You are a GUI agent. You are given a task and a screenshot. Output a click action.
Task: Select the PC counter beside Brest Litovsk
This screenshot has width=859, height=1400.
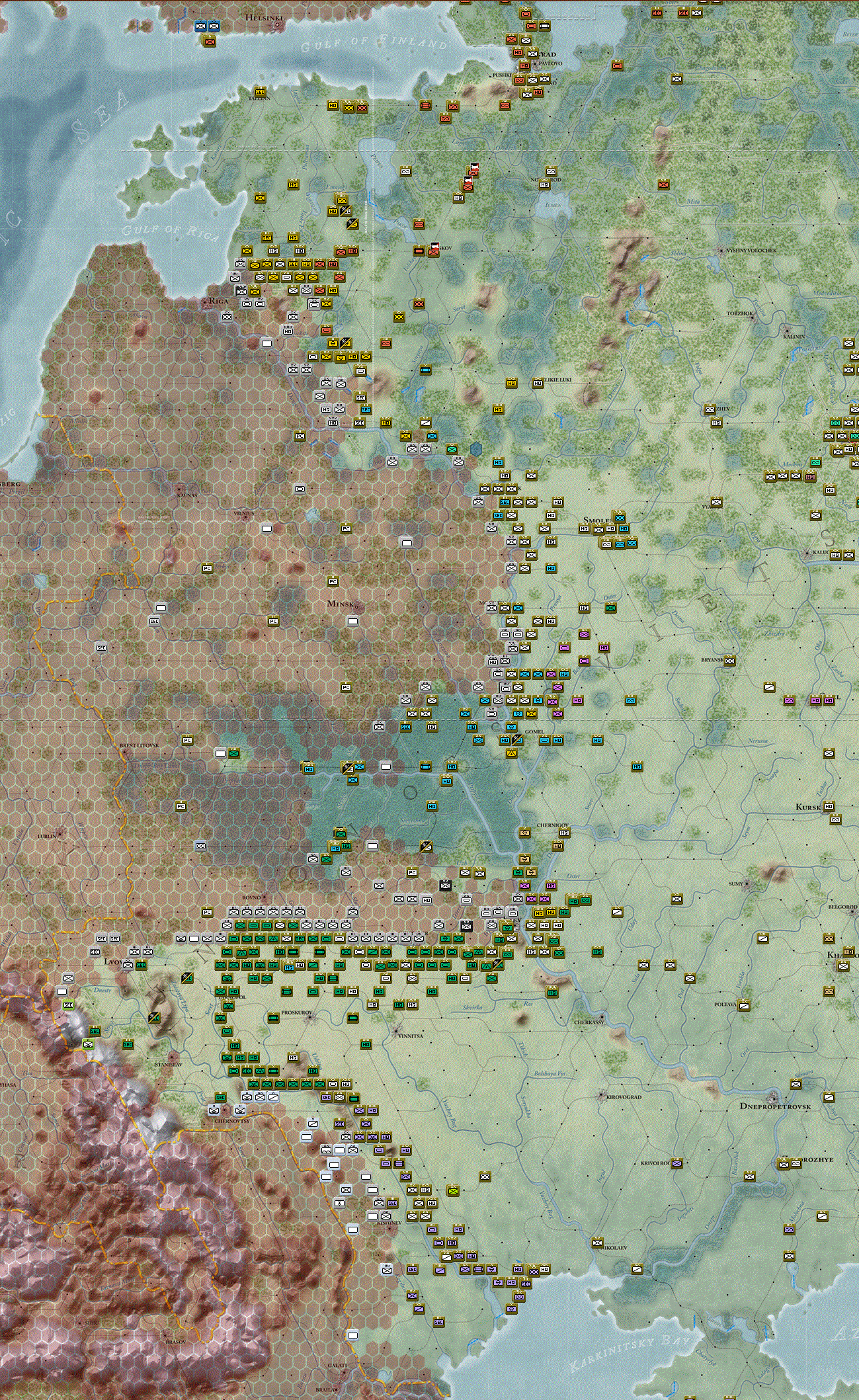(x=187, y=740)
